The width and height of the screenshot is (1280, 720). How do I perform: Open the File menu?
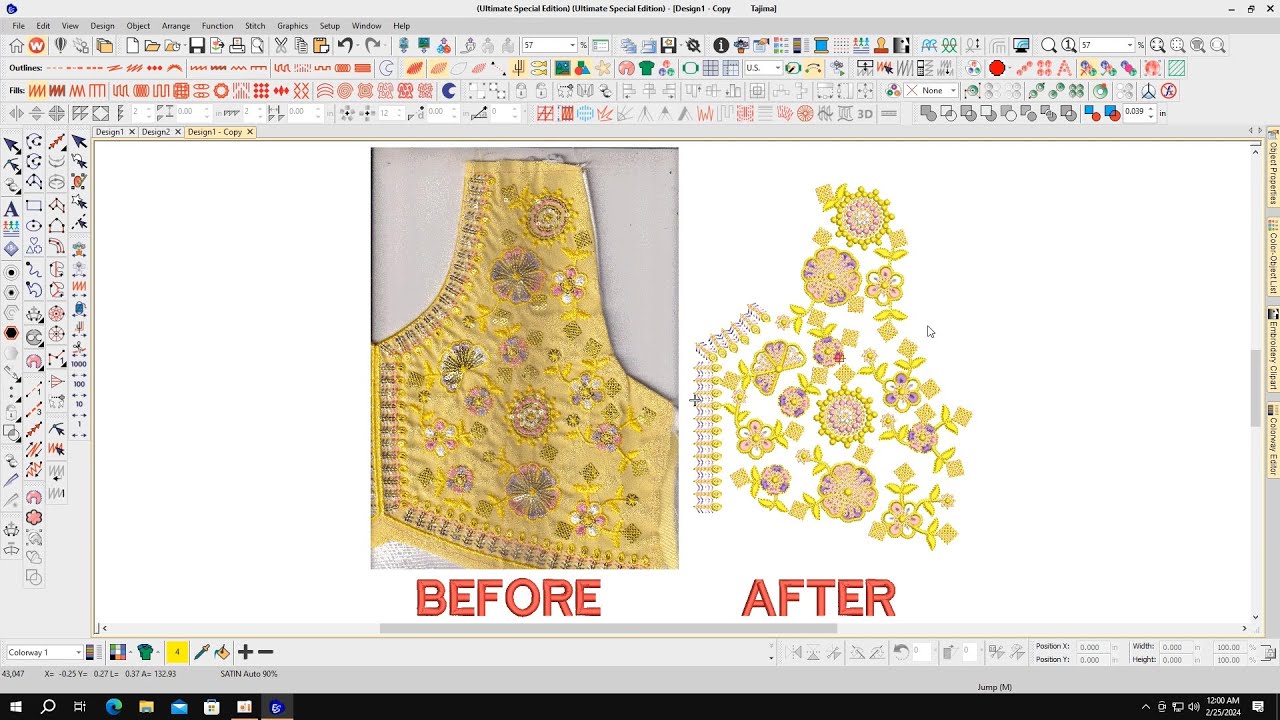click(18, 25)
